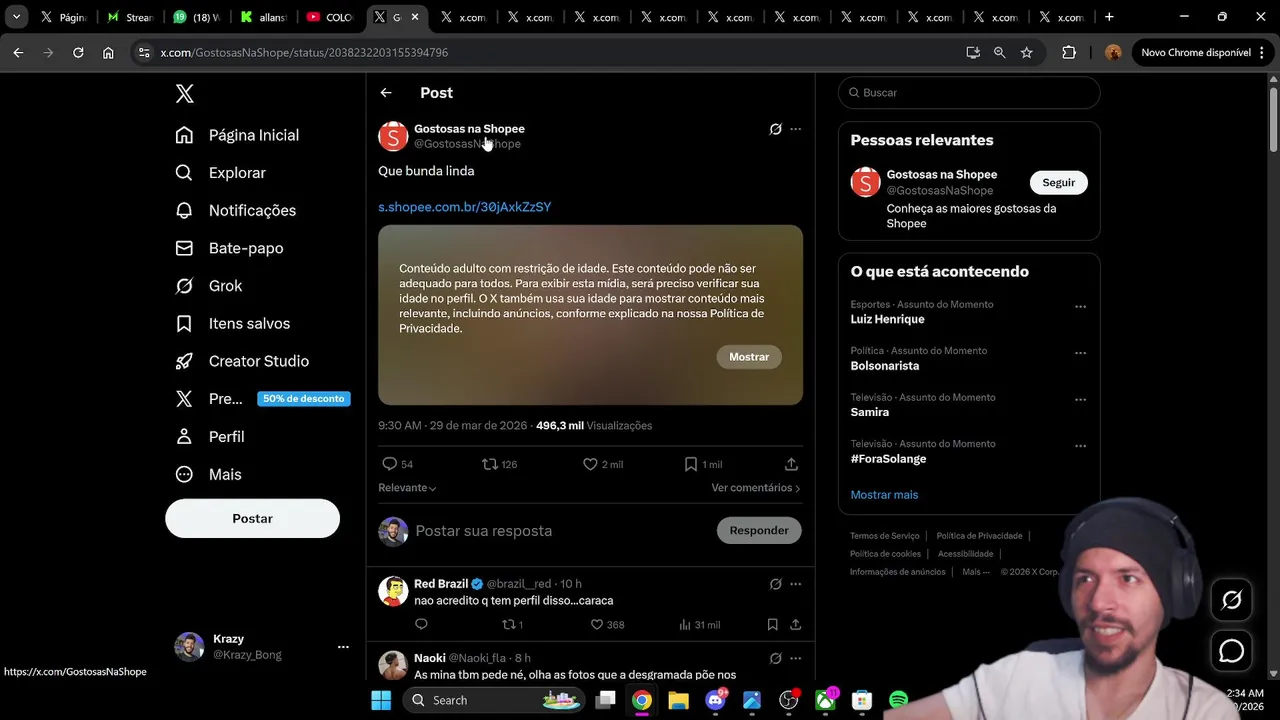Click the Responder button

[x=759, y=531]
